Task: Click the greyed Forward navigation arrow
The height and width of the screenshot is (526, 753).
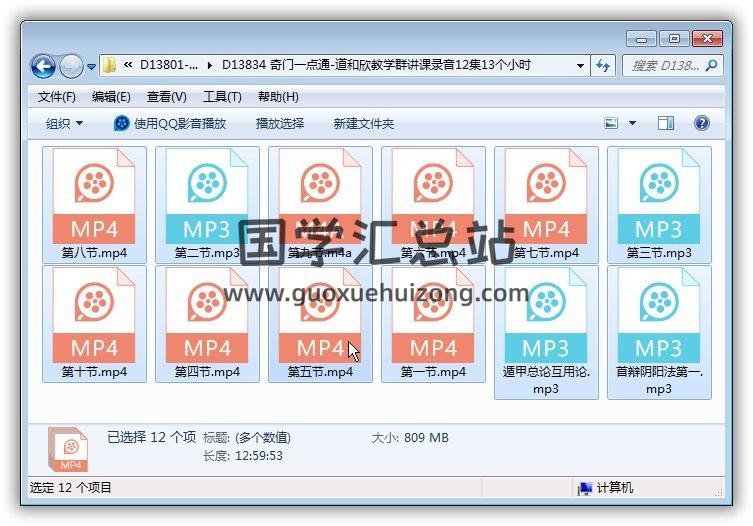Action: (71, 66)
